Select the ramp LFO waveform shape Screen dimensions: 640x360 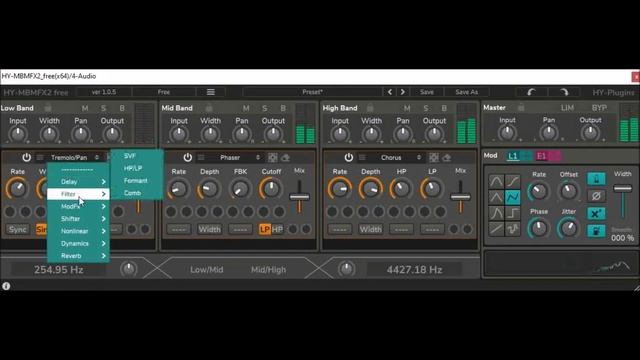click(496, 229)
